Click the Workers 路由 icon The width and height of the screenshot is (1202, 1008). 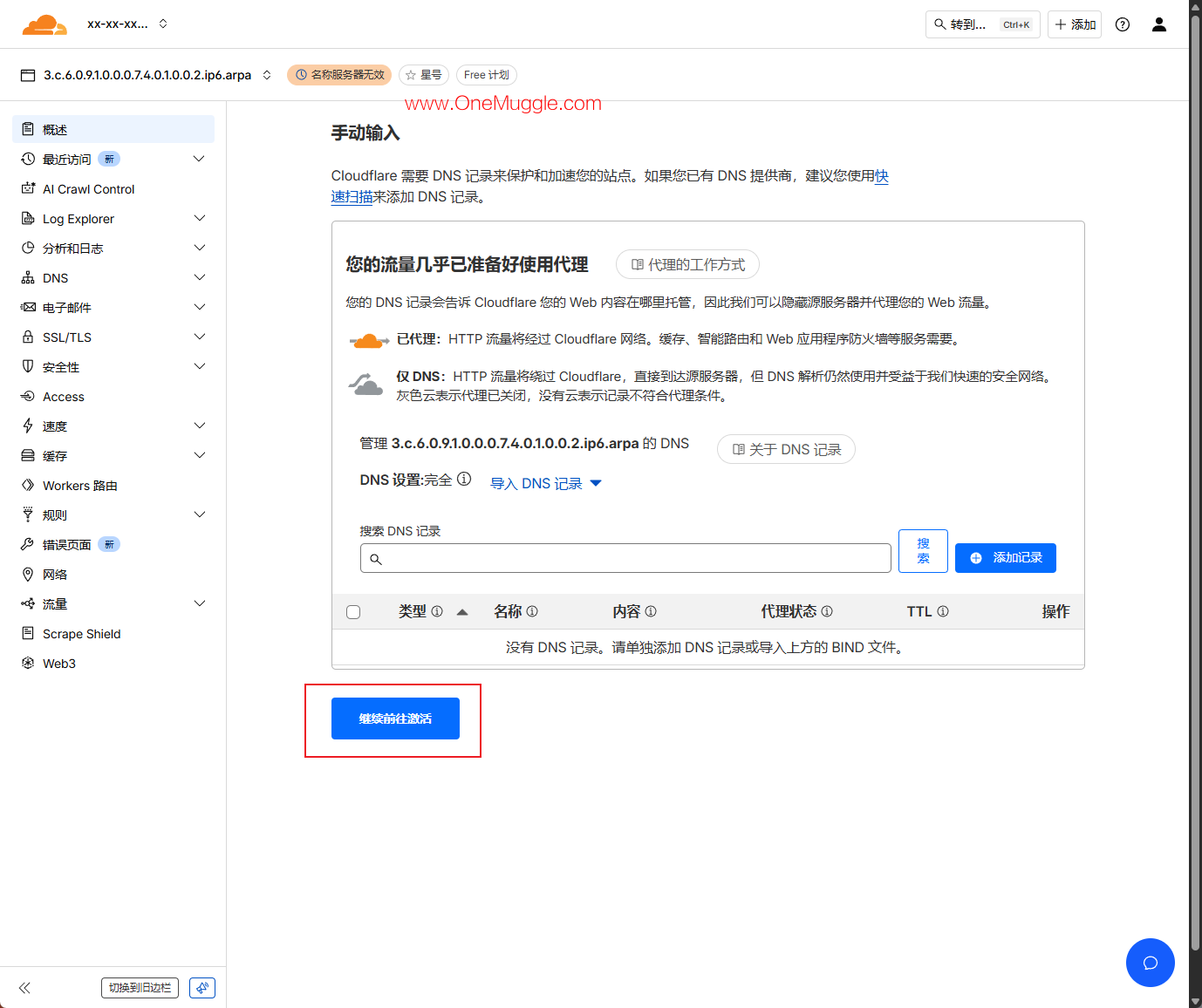[28, 485]
